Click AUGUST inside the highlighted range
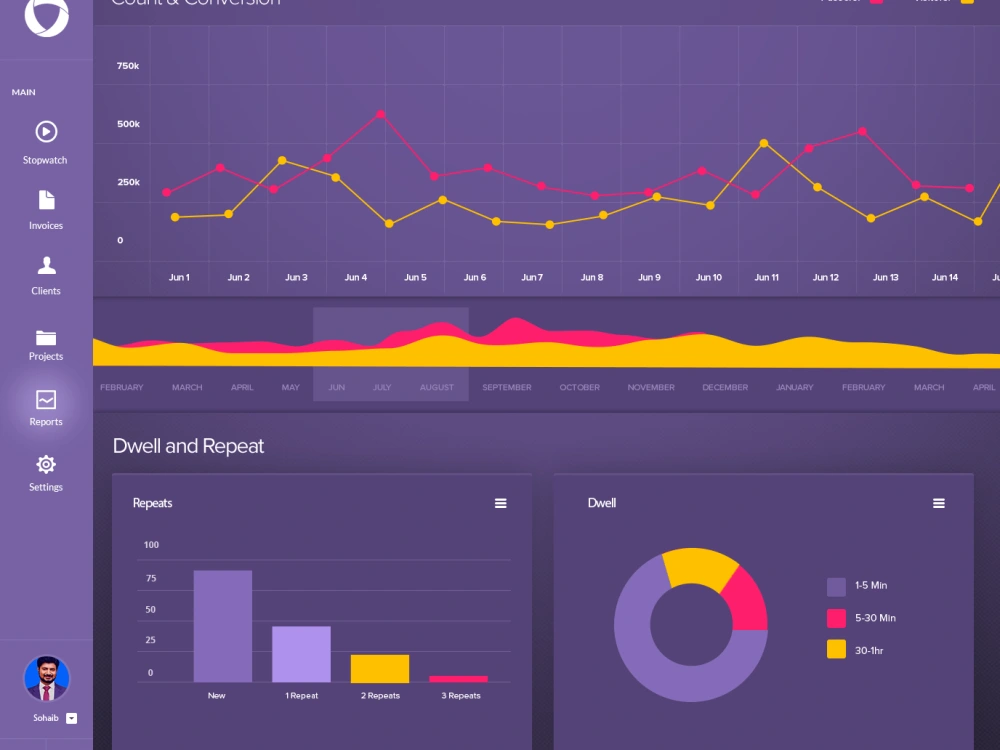 (437, 387)
